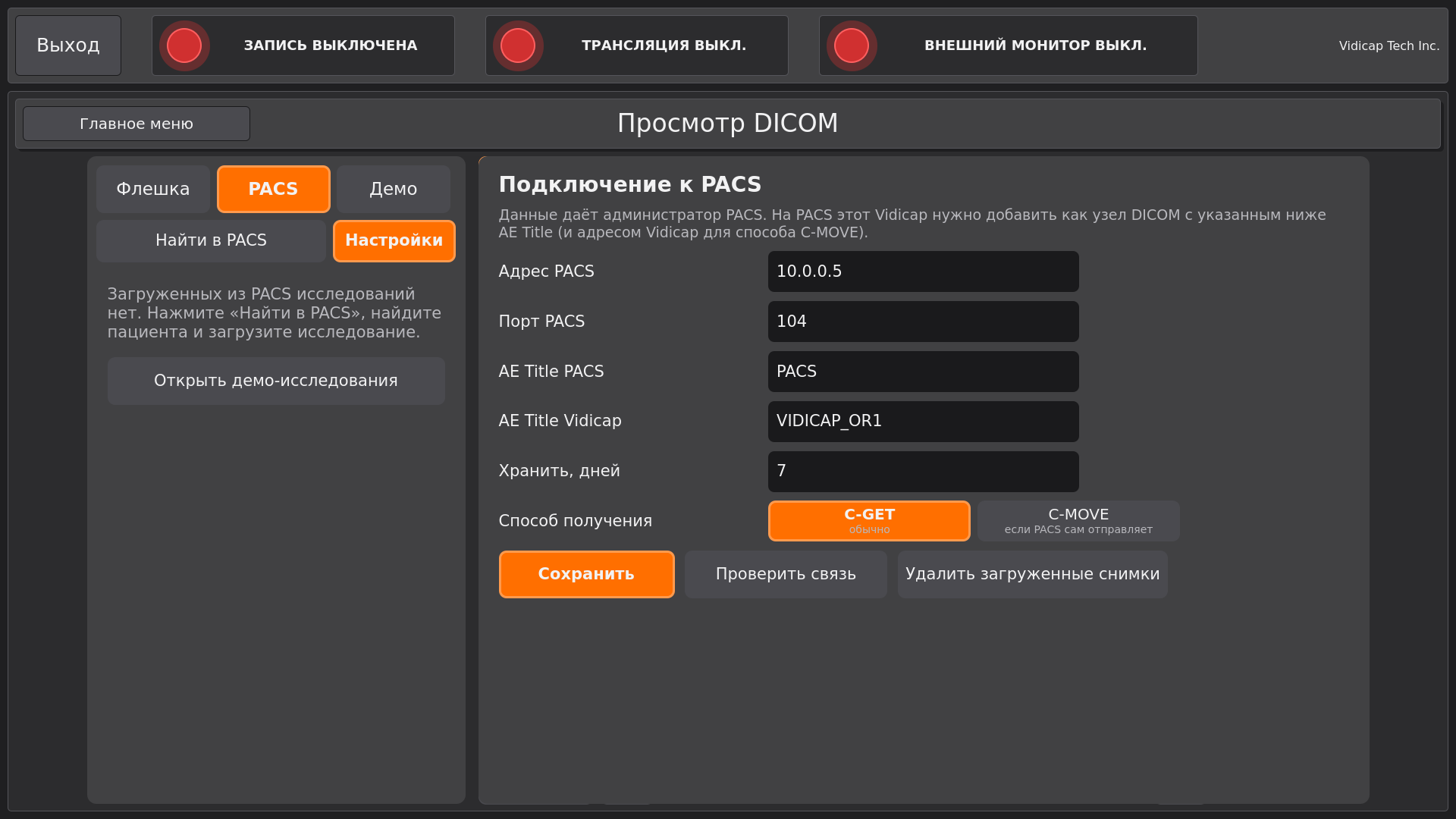Click the AE Title PACS label text
This screenshot has width=1456, height=819.
coord(551,372)
